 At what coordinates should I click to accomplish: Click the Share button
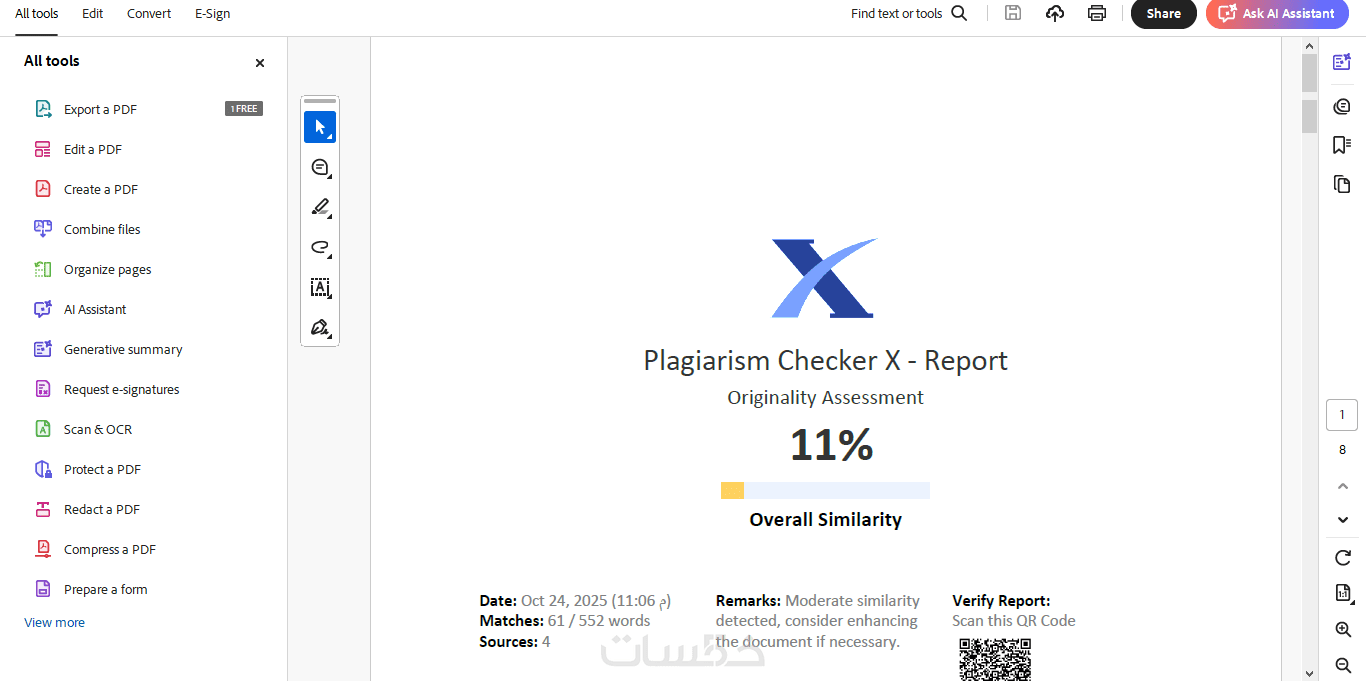[x=1164, y=14]
